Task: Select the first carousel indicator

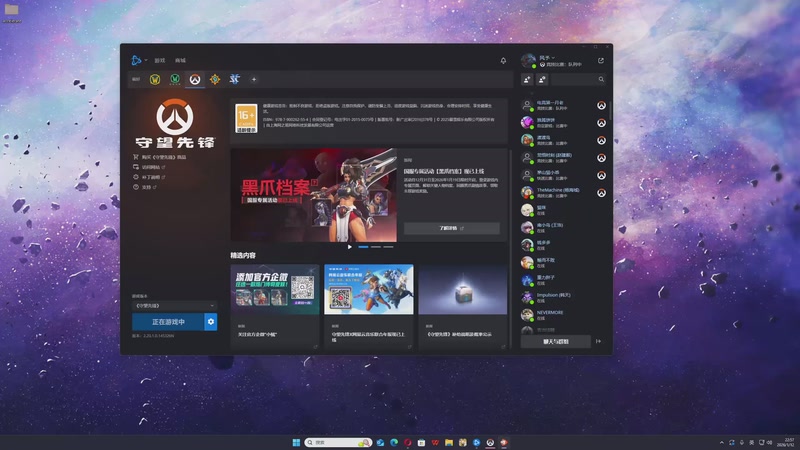Action: (x=363, y=247)
